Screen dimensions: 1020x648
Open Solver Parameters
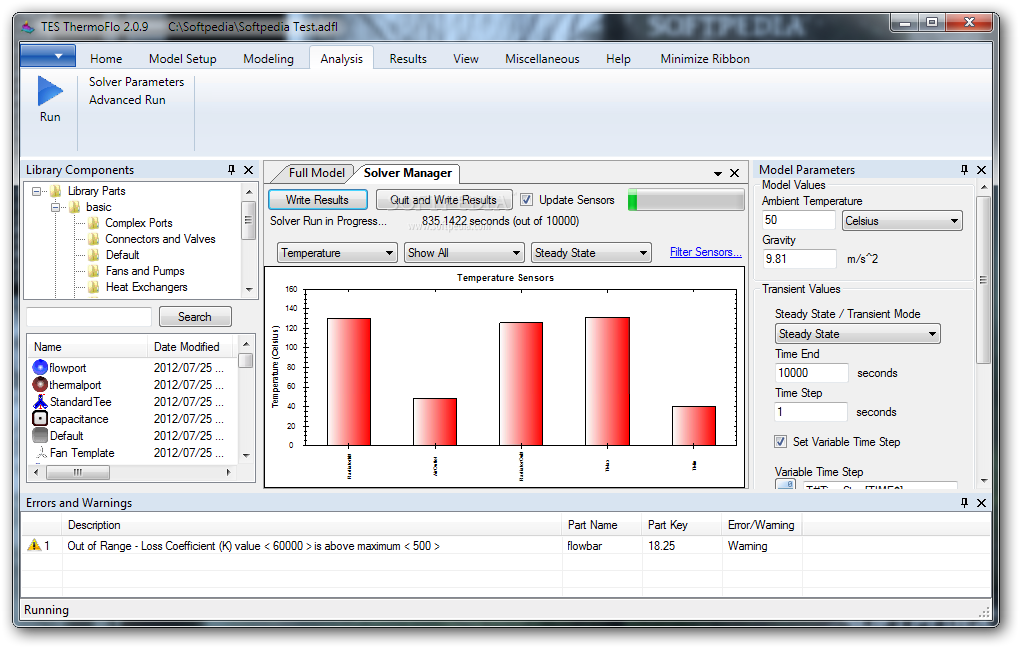coord(137,82)
